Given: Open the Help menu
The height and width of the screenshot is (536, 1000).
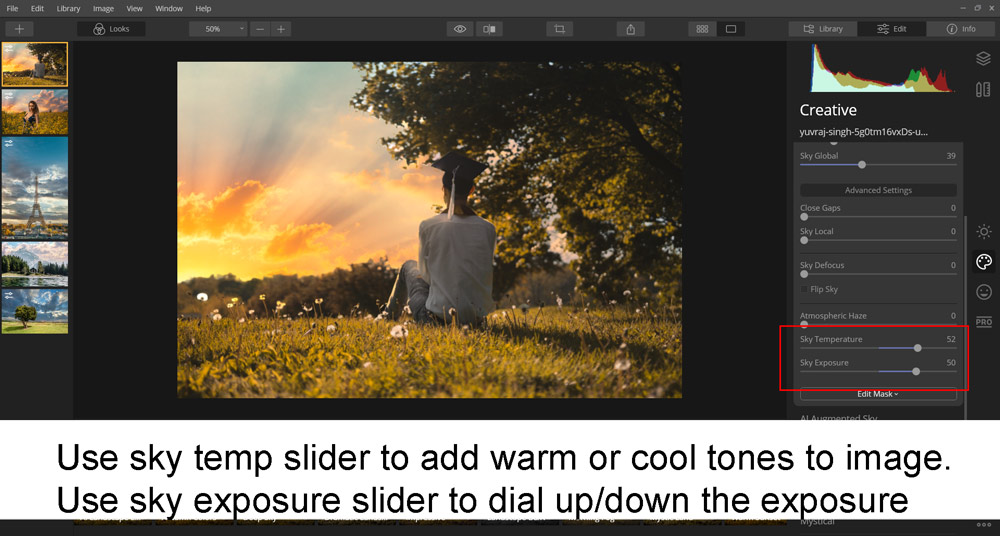Looking at the screenshot, I should [203, 8].
